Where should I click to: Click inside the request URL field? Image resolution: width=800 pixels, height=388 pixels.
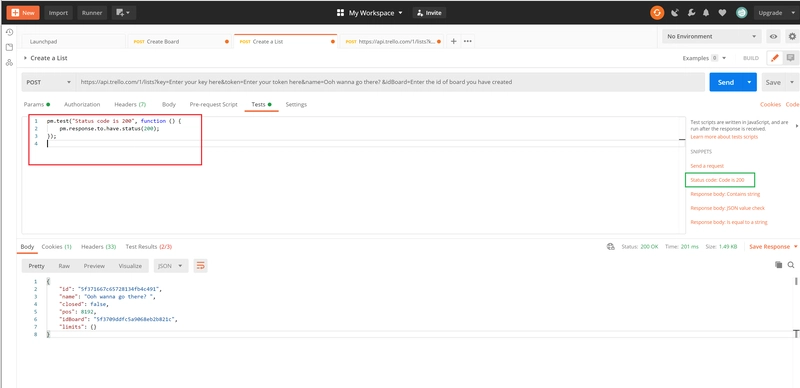click(391, 82)
